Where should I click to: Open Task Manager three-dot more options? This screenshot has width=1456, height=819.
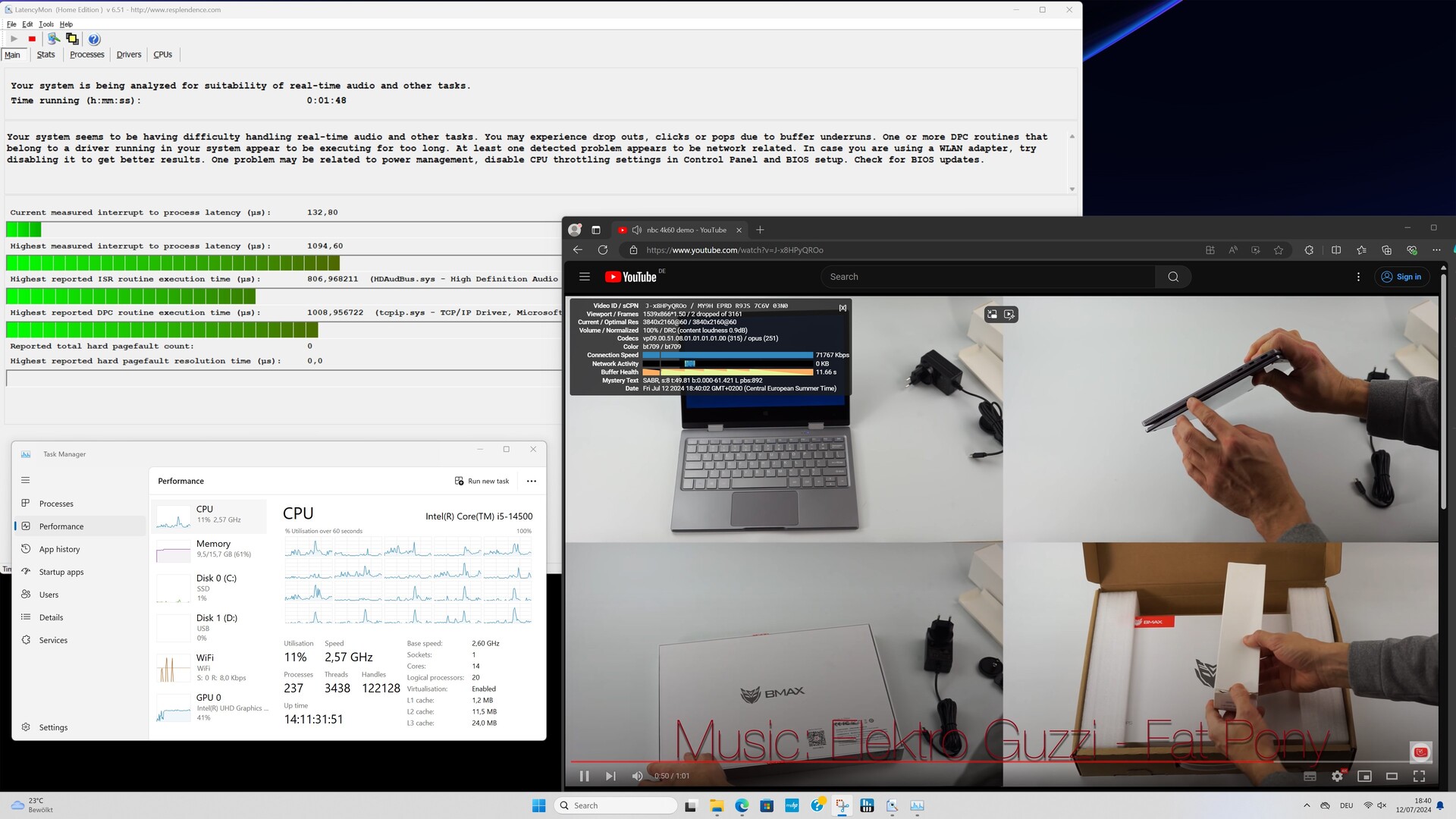click(x=532, y=481)
